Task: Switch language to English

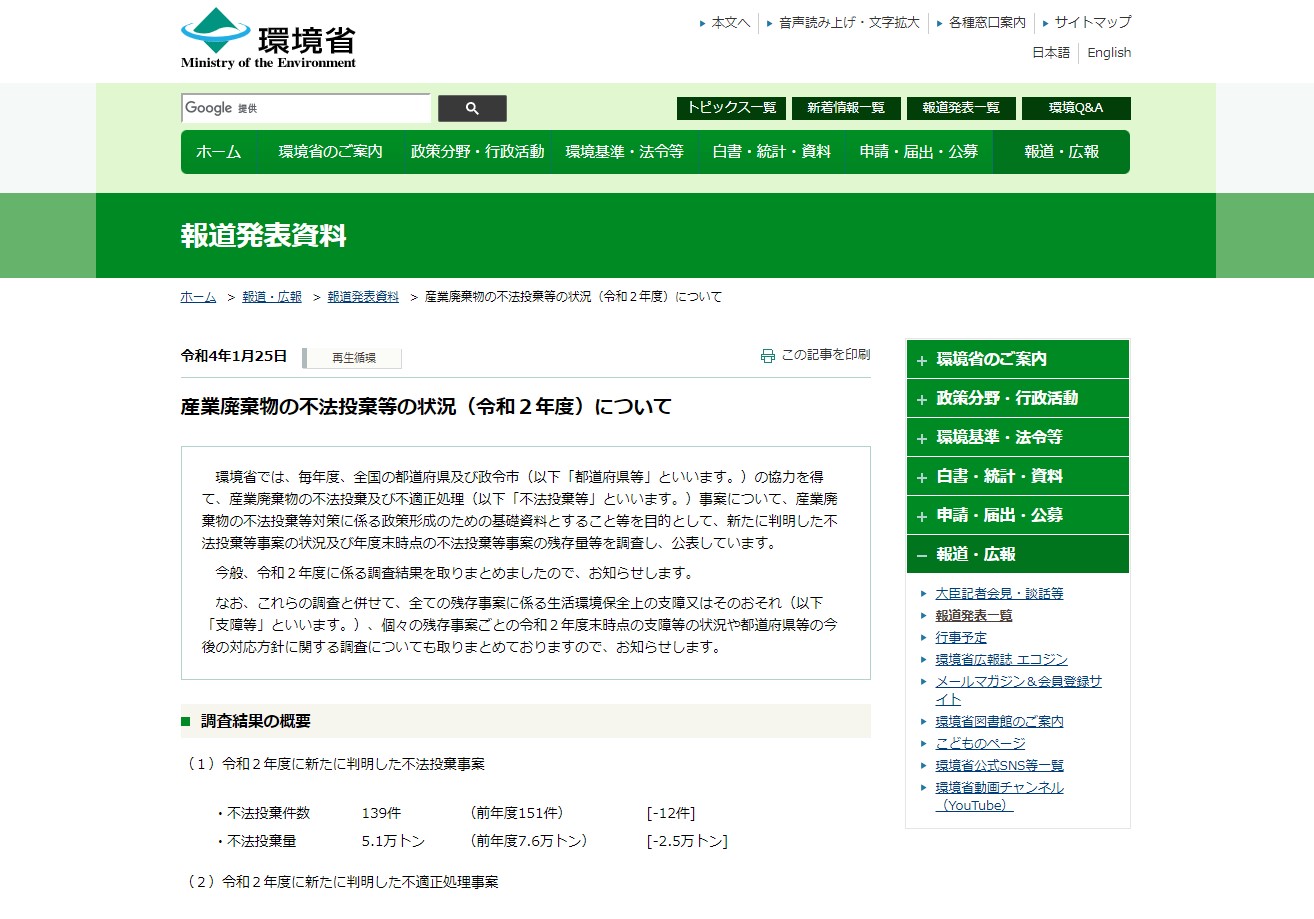Action: pyautogui.click(x=1108, y=53)
